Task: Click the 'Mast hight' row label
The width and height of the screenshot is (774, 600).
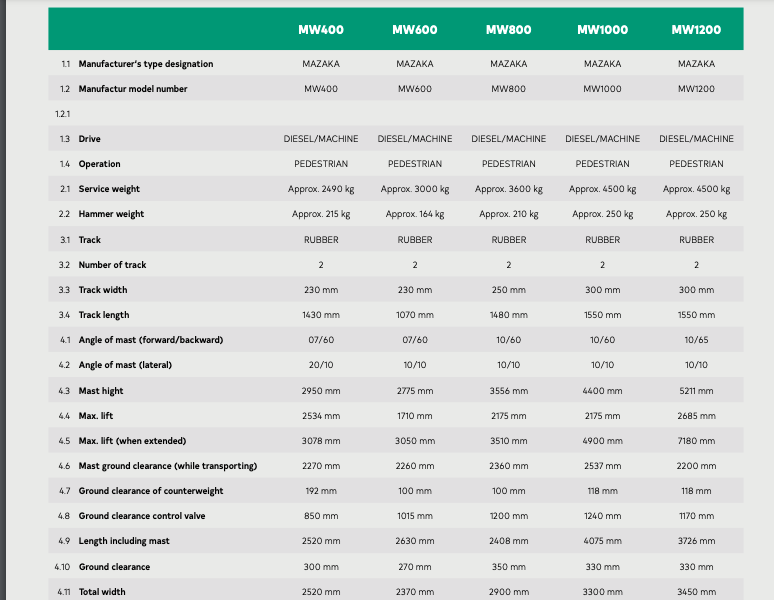Action: 101,391
